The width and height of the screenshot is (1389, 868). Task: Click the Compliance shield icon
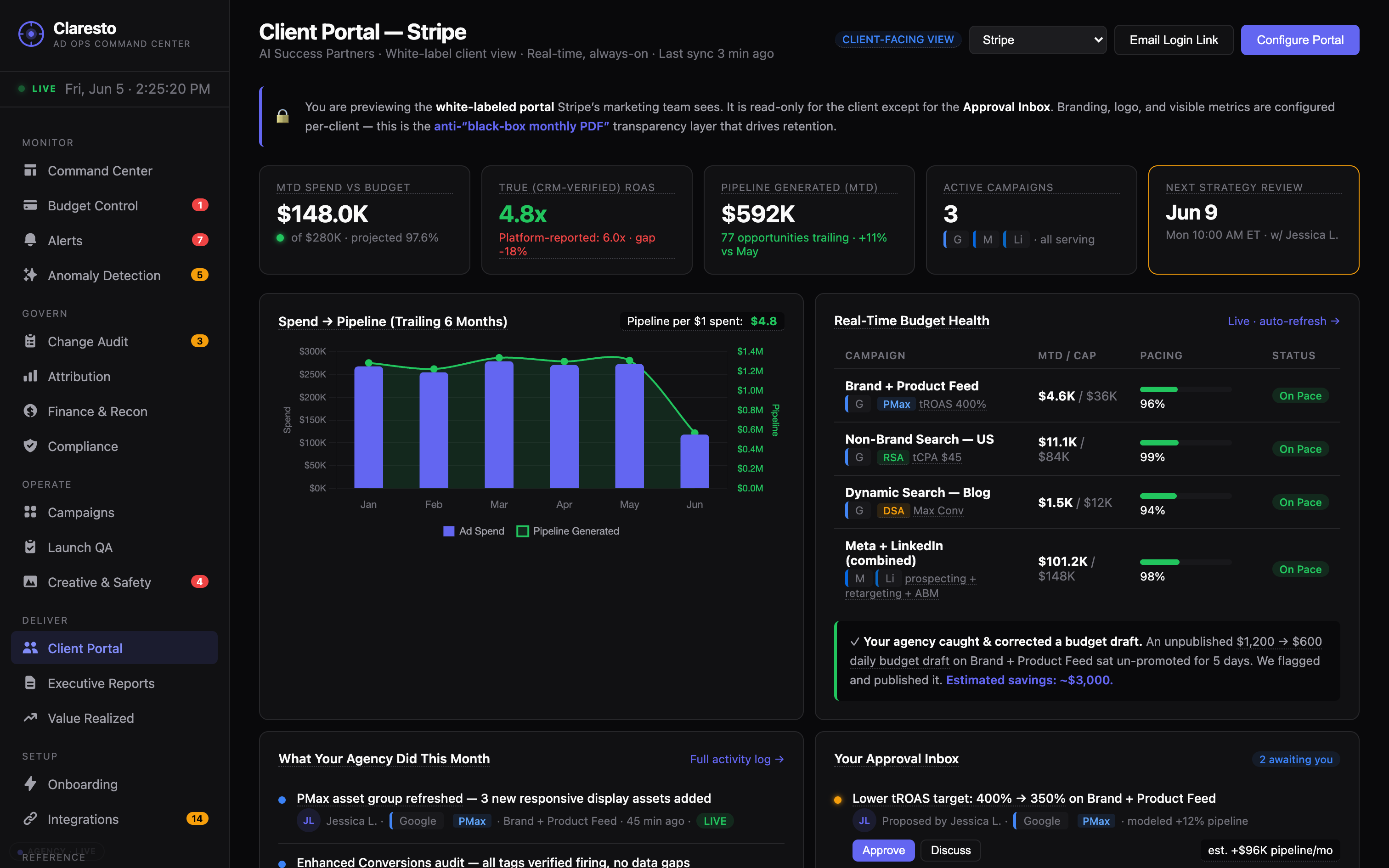click(30, 446)
